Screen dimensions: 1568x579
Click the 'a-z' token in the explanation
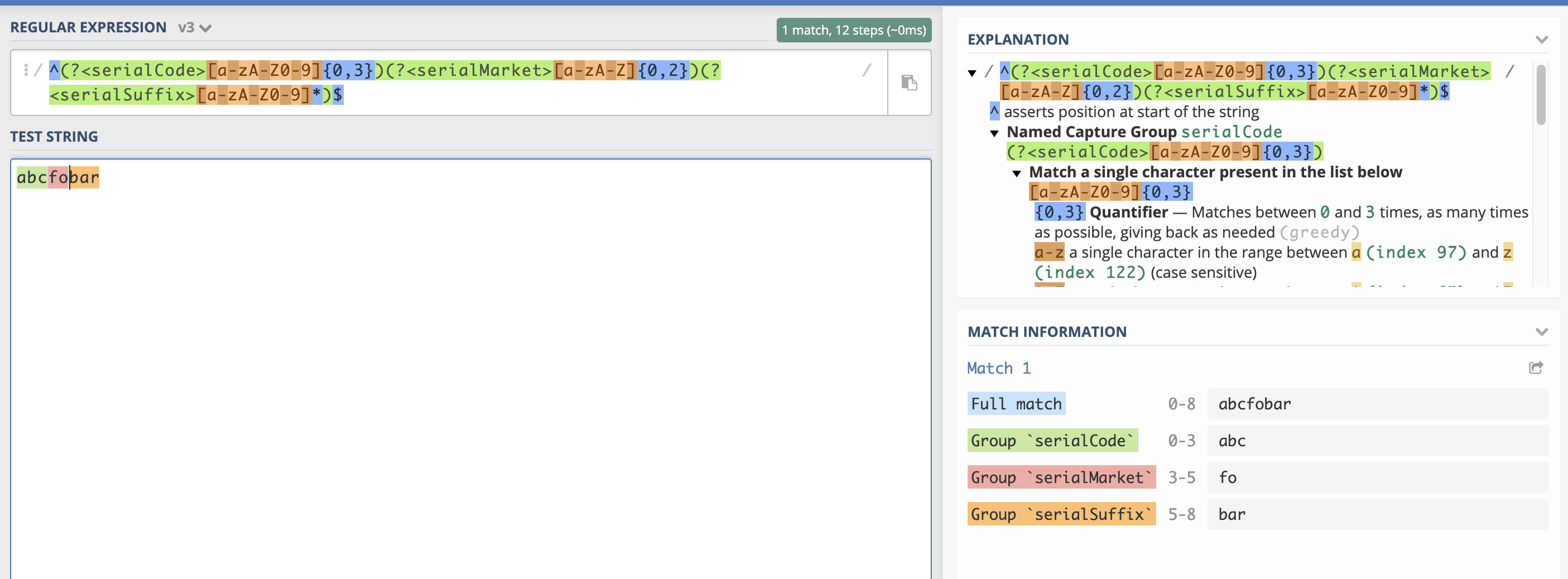(x=1049, y=252)
